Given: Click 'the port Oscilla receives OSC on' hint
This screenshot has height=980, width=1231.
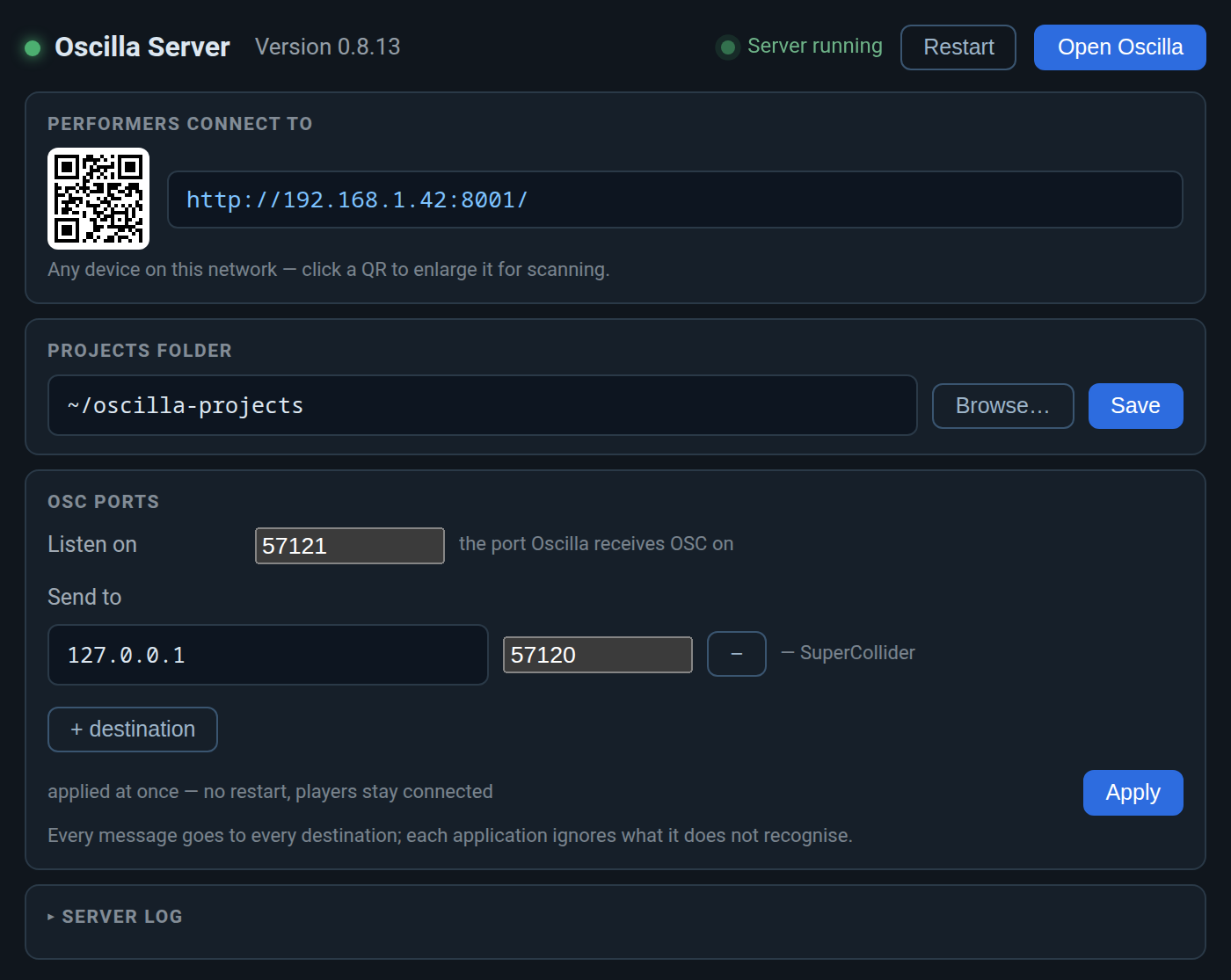Looking at the screenshot, I should point(596,544).
